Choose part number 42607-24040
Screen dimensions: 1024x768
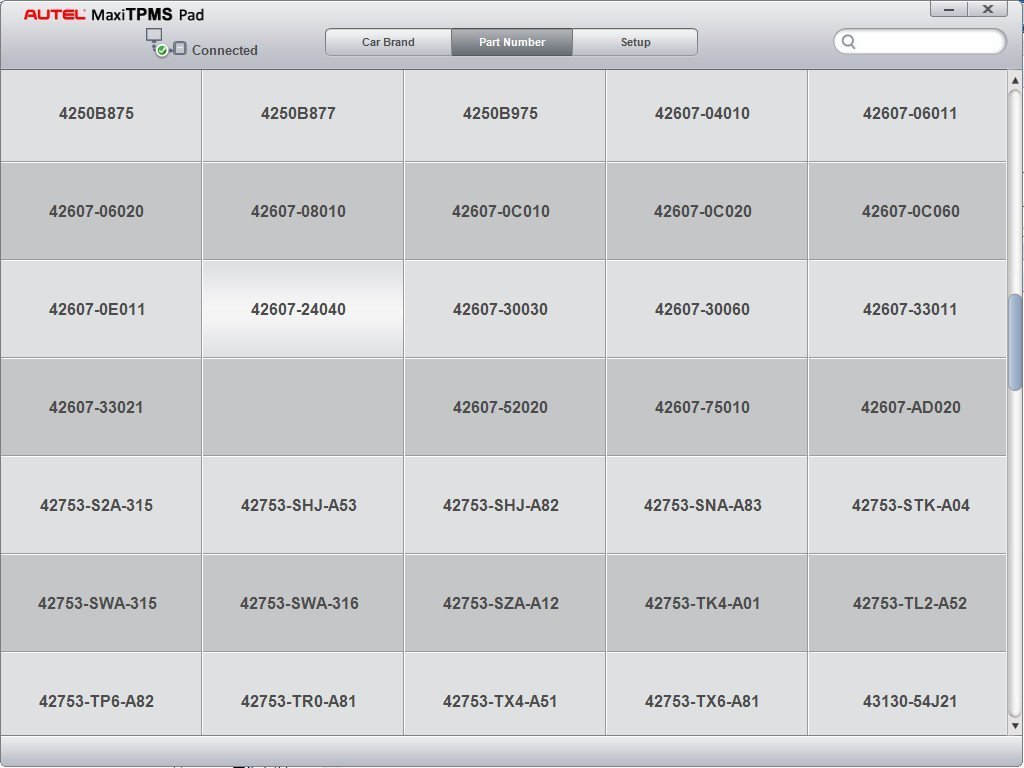pyautogui.click(x=298, y=310)
